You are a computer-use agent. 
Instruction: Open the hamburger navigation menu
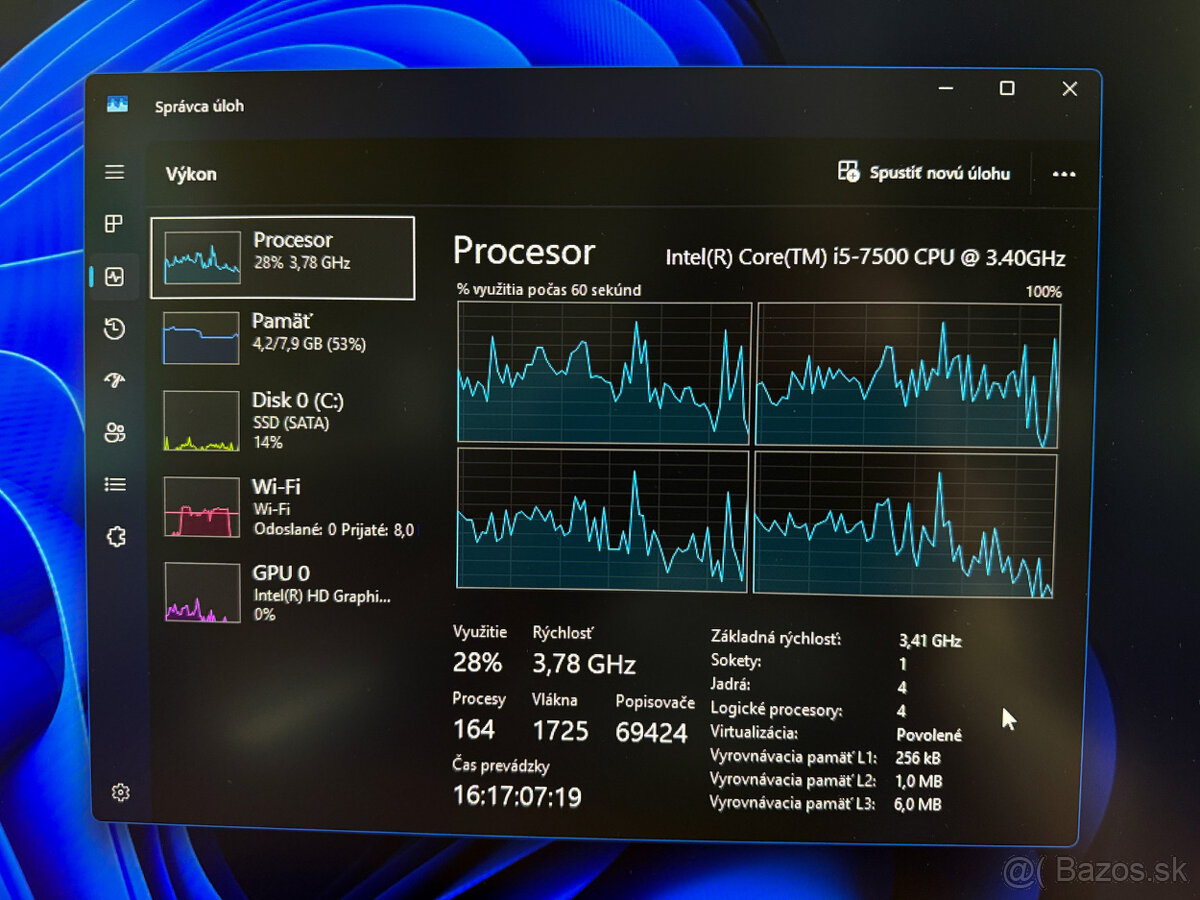[115, 173]
